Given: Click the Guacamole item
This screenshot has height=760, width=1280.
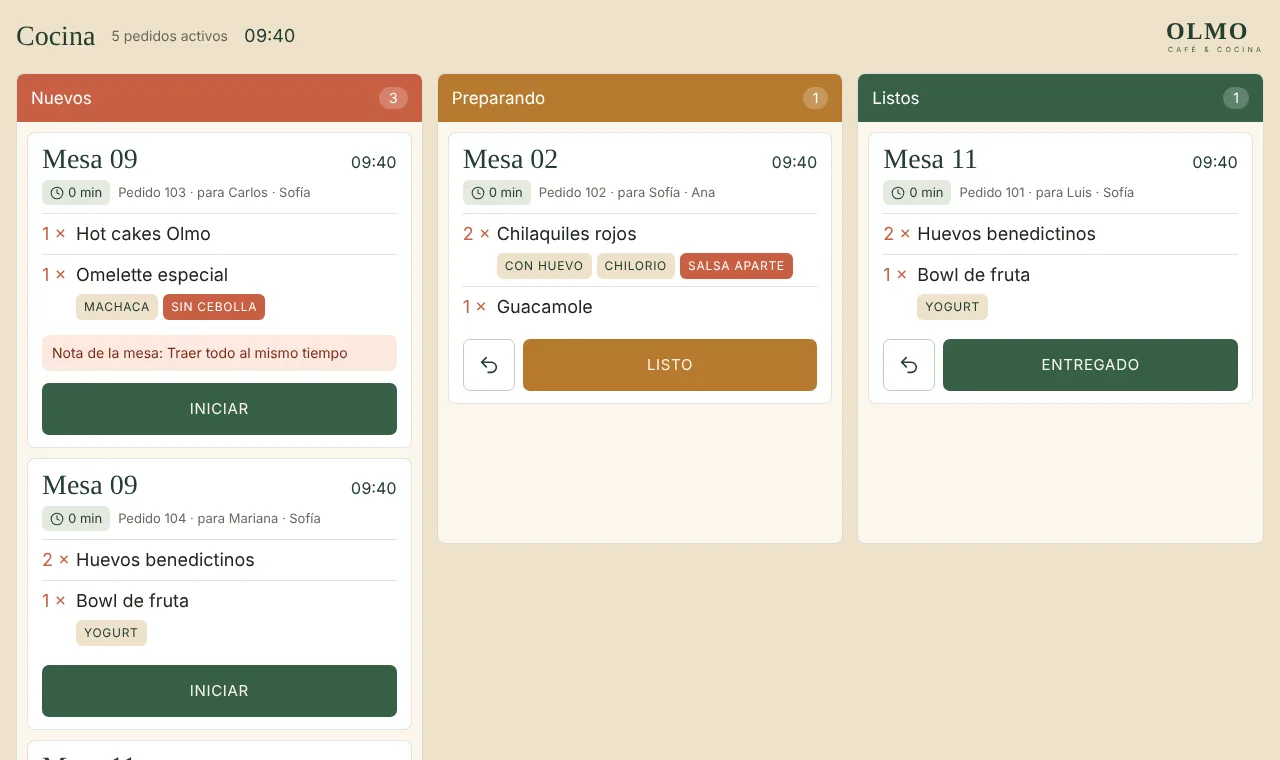Looking at the screenshot, I should point(545,307).
